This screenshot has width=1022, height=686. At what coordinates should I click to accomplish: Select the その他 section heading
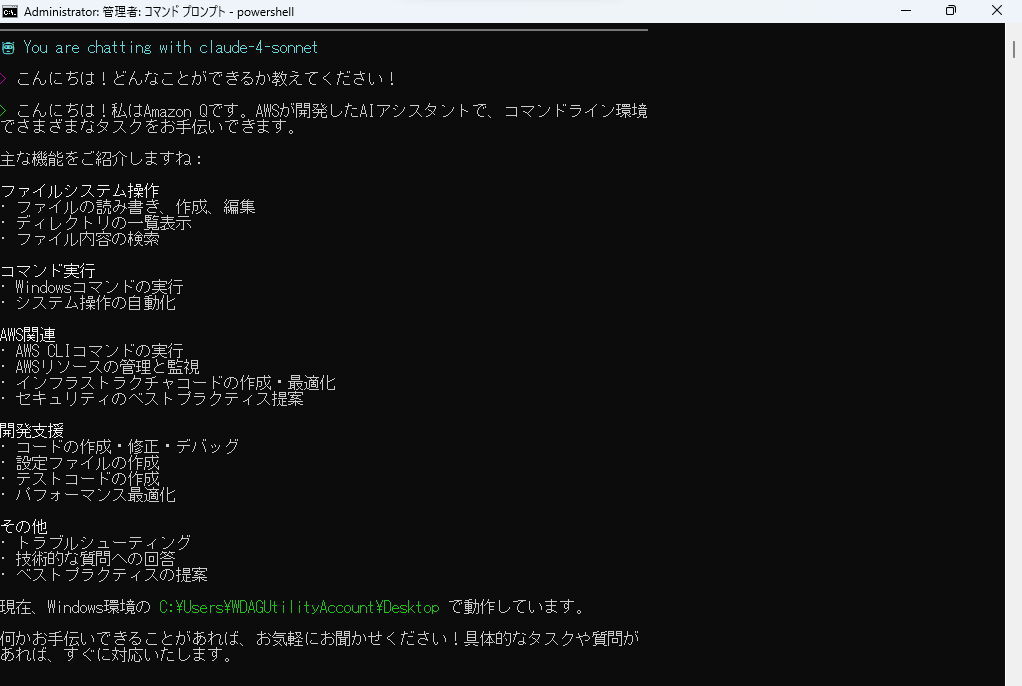23,525
